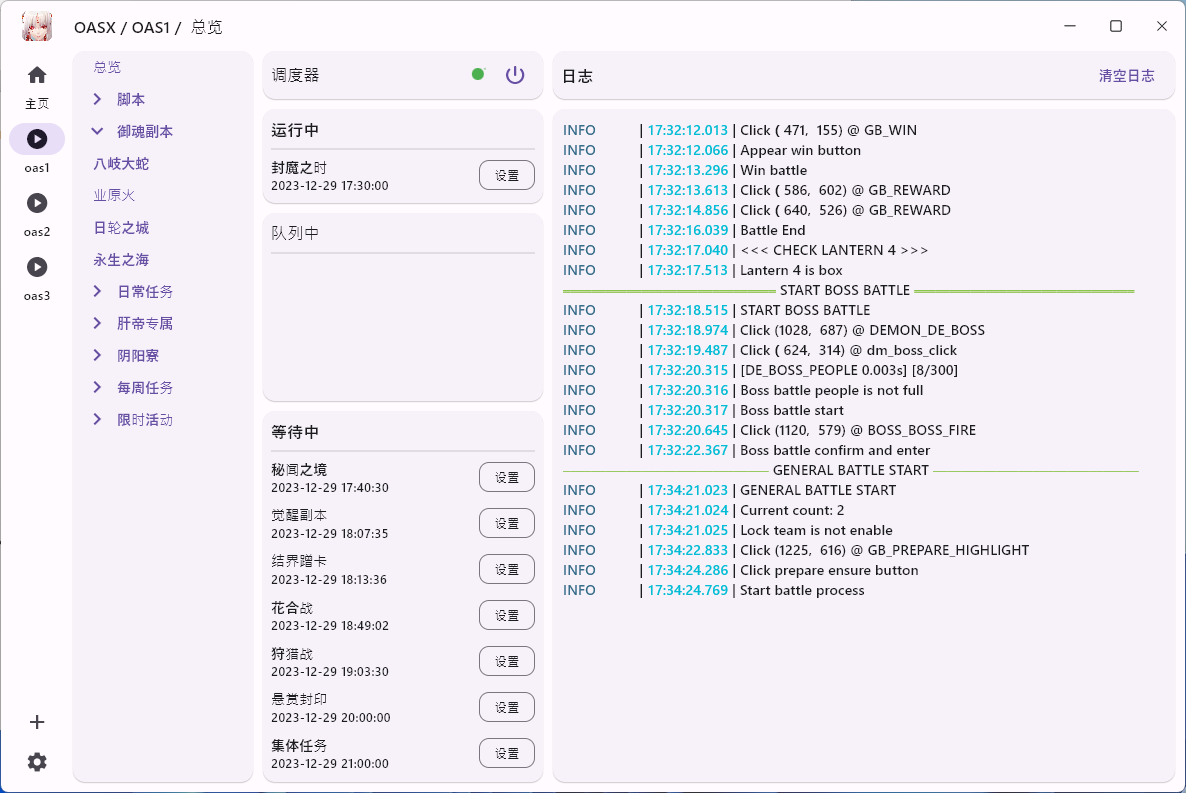Open the oas3 instance icon
The width and height of the screenshot is (1186, 793).
click(x=37, y=267)
